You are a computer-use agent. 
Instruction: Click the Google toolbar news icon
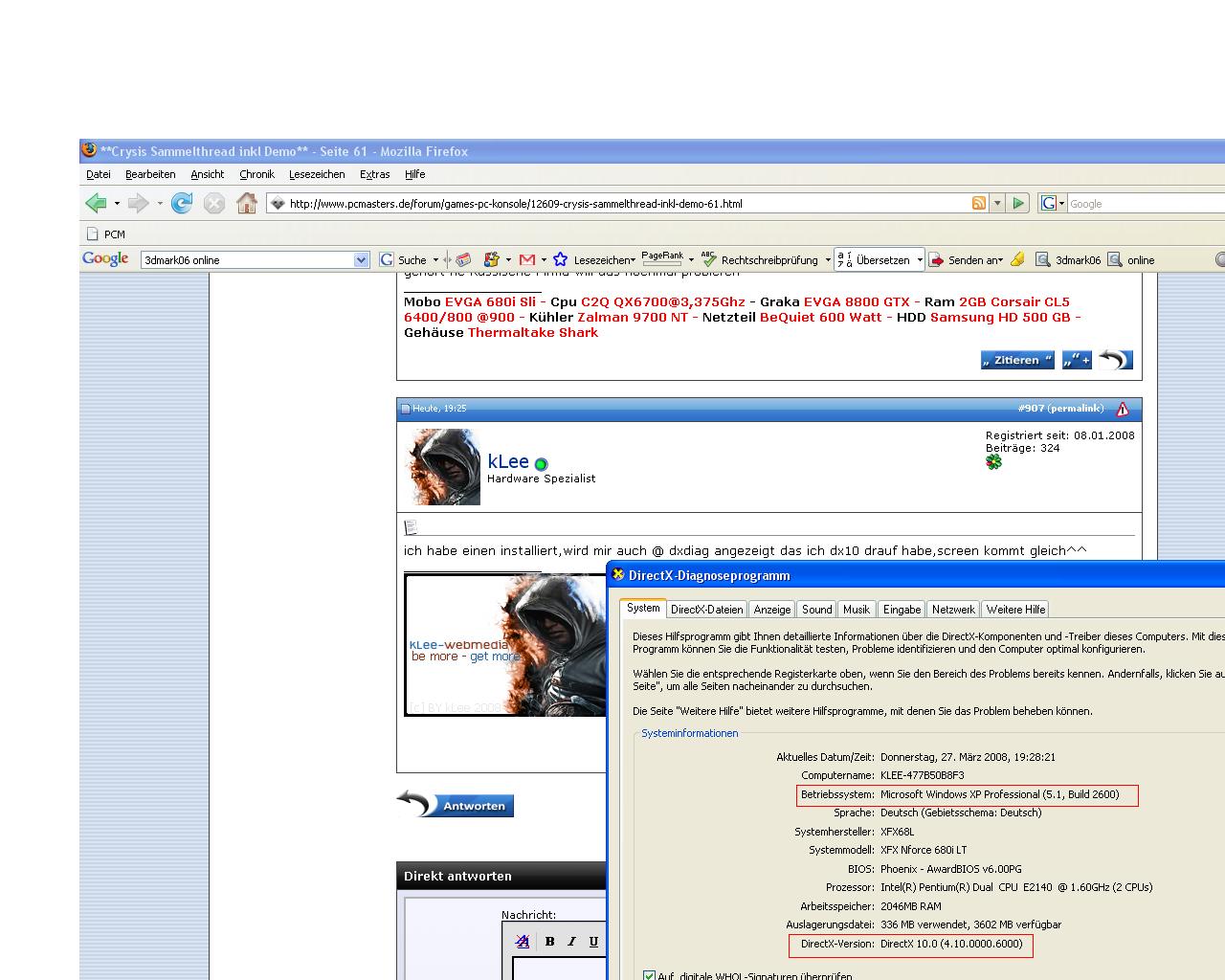click(x=463, y=259)
